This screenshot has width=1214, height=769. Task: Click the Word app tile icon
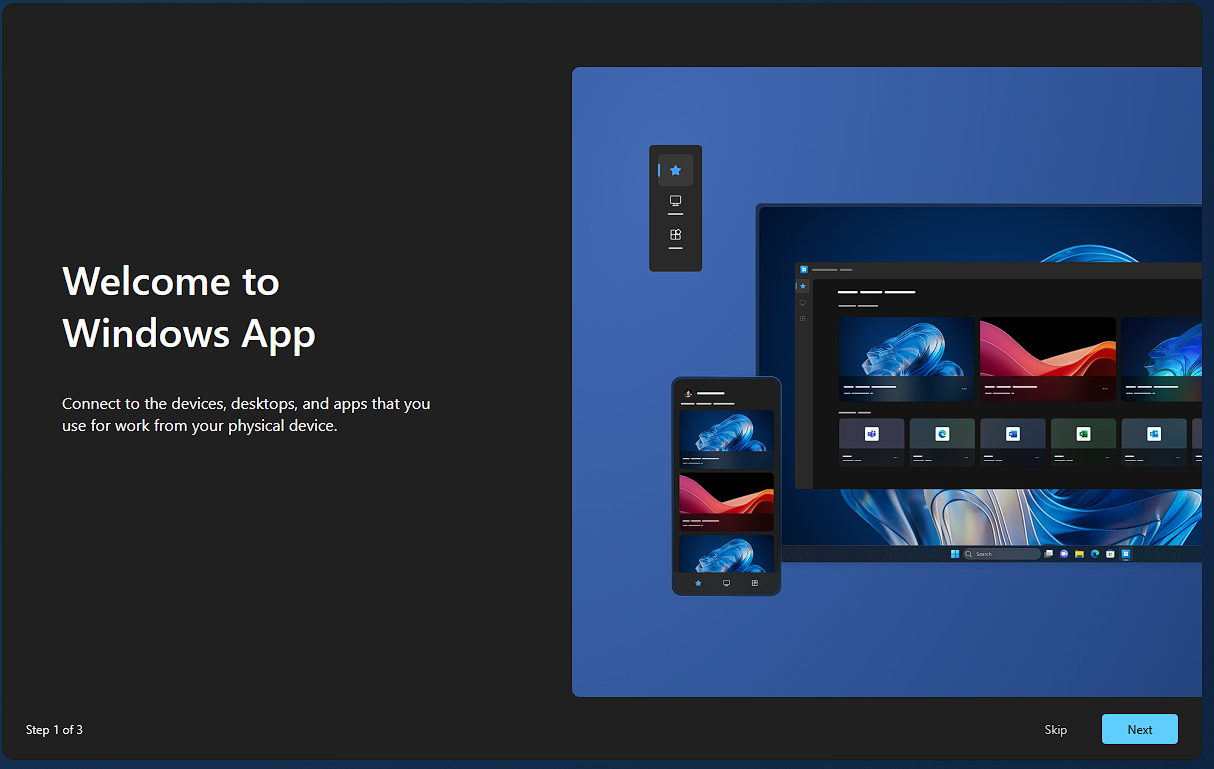tap(1012, 434)
